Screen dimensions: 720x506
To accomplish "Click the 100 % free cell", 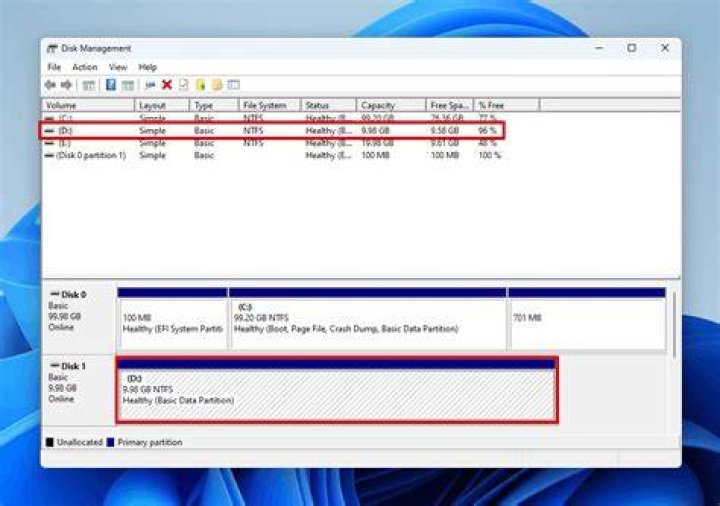I will point(489,156).
